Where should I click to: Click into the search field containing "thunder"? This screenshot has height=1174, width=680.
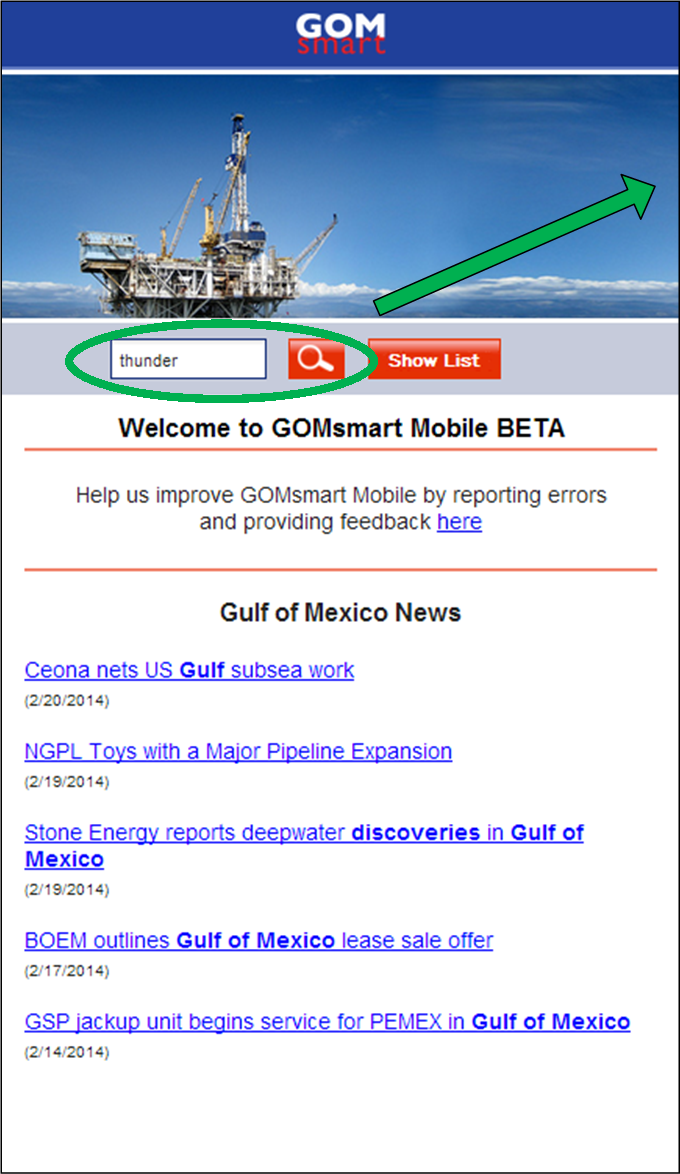click(188, 360)
